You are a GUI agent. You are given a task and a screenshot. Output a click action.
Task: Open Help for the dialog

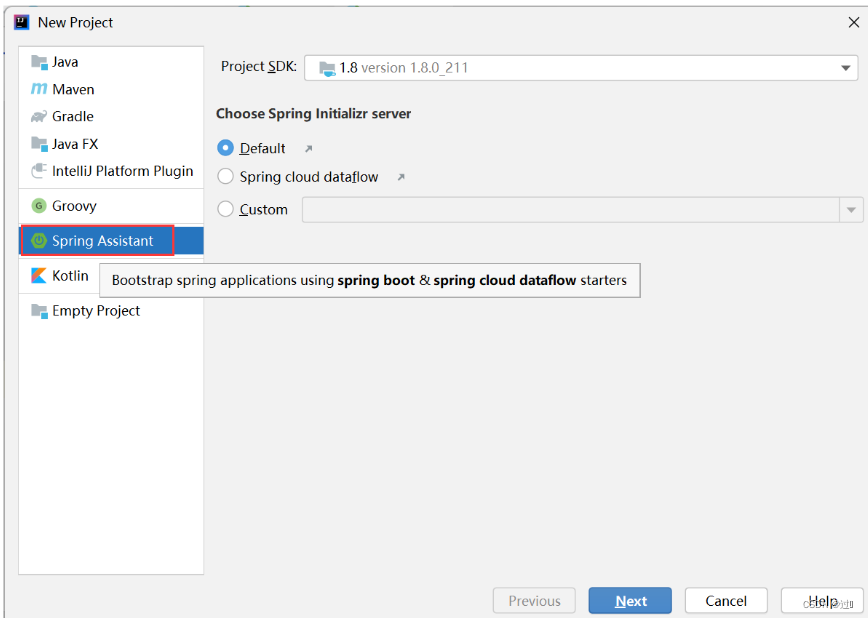click(823, 601)
